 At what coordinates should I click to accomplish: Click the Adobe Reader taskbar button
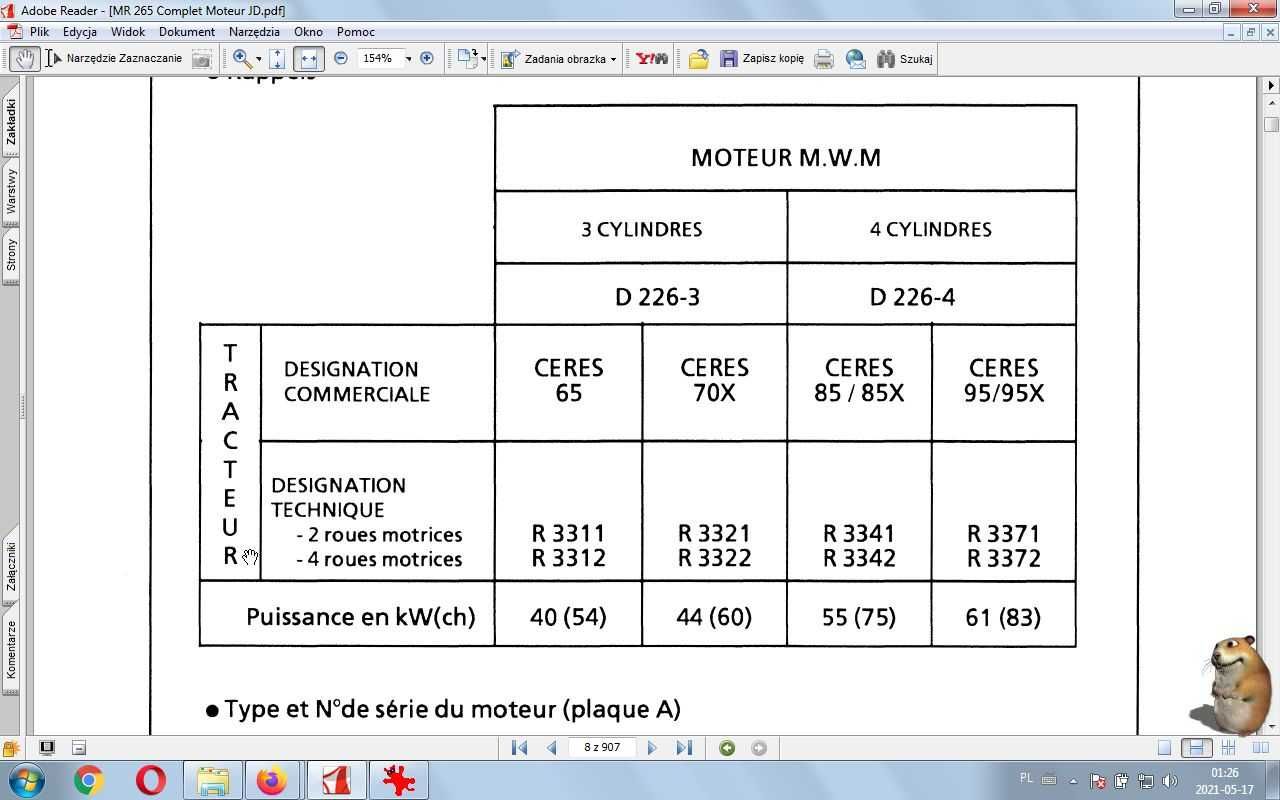[335, 780]
